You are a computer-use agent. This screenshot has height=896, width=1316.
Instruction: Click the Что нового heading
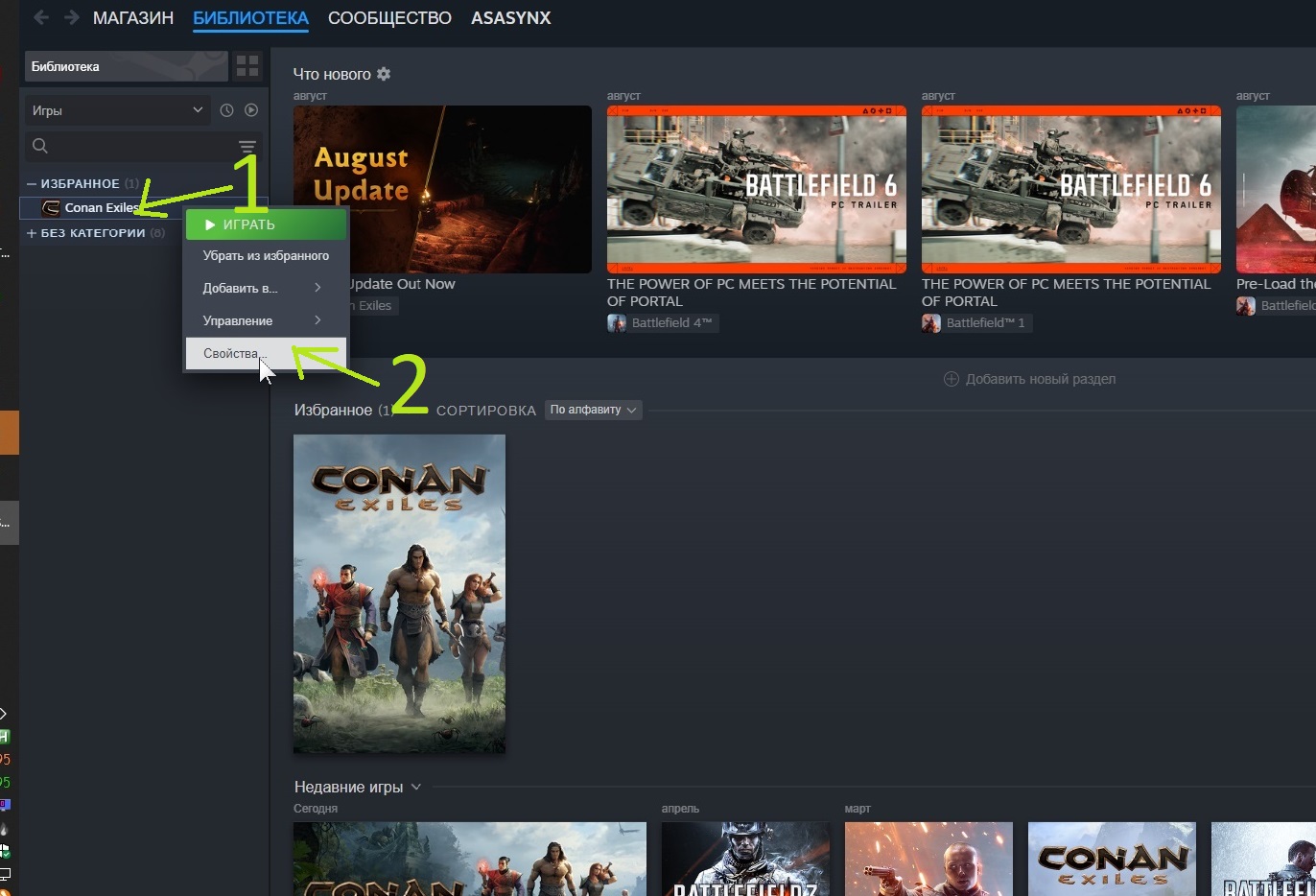[332, 74]
